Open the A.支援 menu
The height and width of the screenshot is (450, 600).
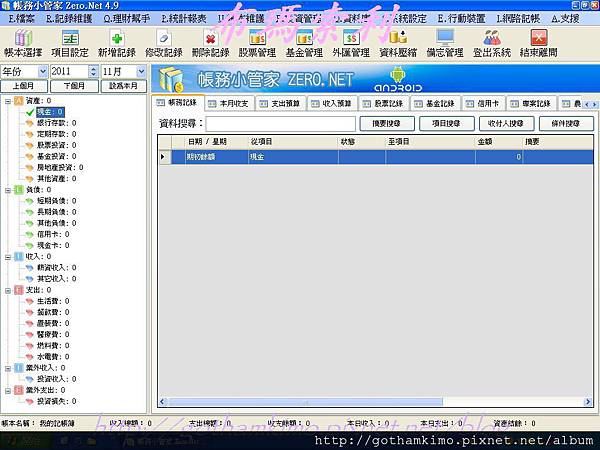[x=565, y=18]
